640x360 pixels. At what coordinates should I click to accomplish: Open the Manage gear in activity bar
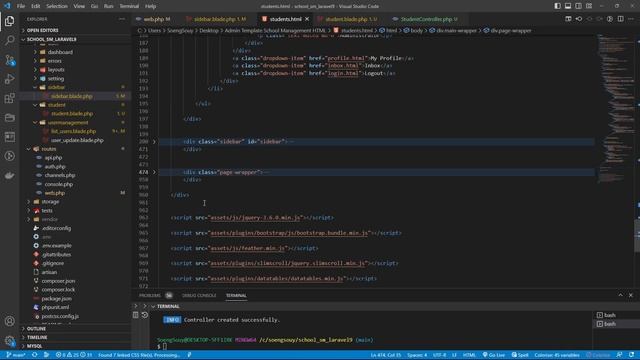pos(9,340)
